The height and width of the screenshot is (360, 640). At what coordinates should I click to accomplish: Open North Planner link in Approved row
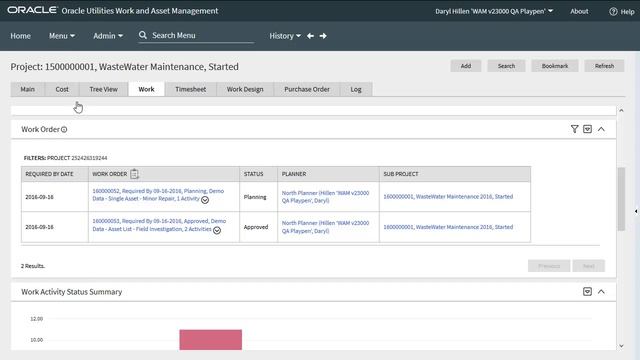325,227
